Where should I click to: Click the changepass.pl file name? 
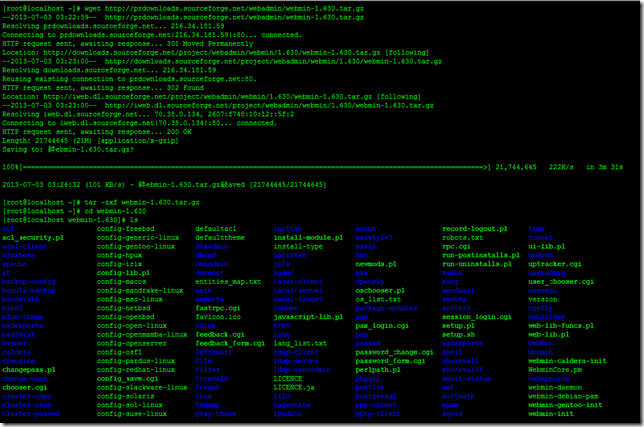pyautogui.click(x=29, y=370)
